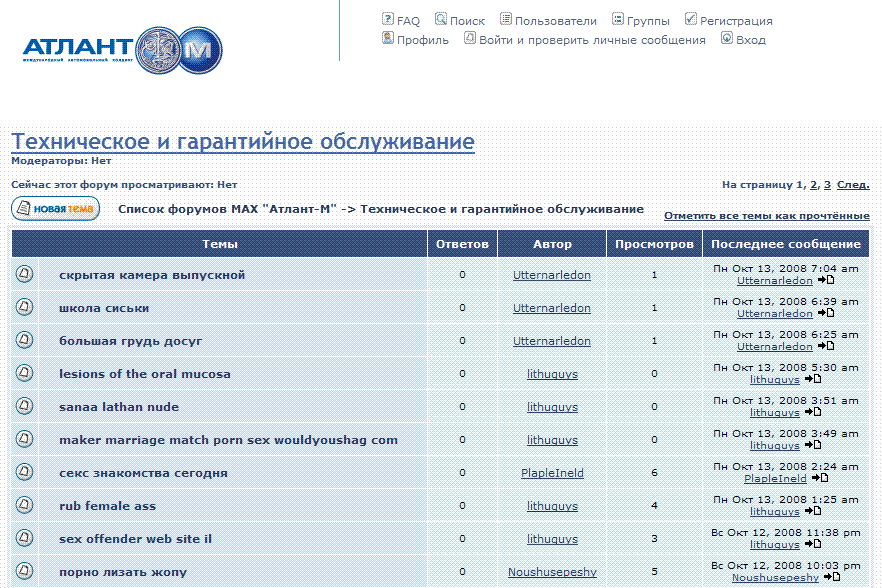Open "Войти и проверить личные сообщения" link
Viewport: 882px width, 588px height.
pyautogui.click(x=592, y=40)
